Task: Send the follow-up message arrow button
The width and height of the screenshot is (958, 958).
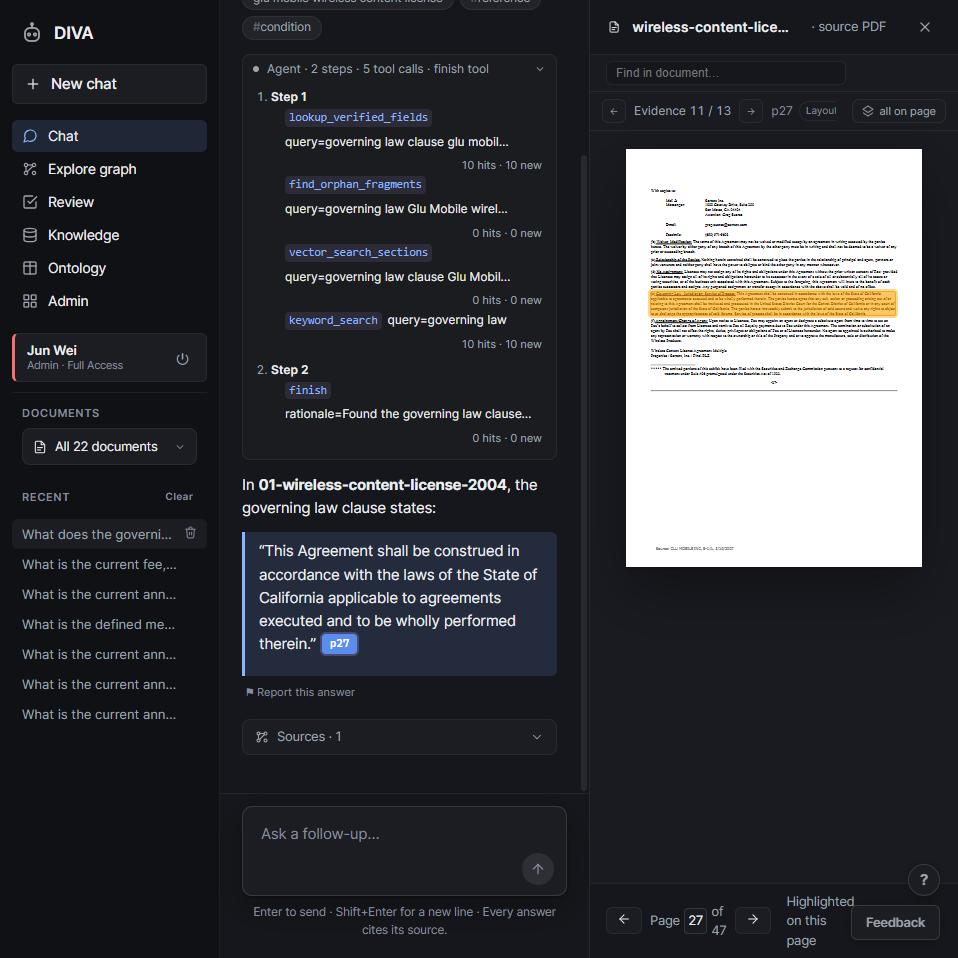Action: coord(538,869)
